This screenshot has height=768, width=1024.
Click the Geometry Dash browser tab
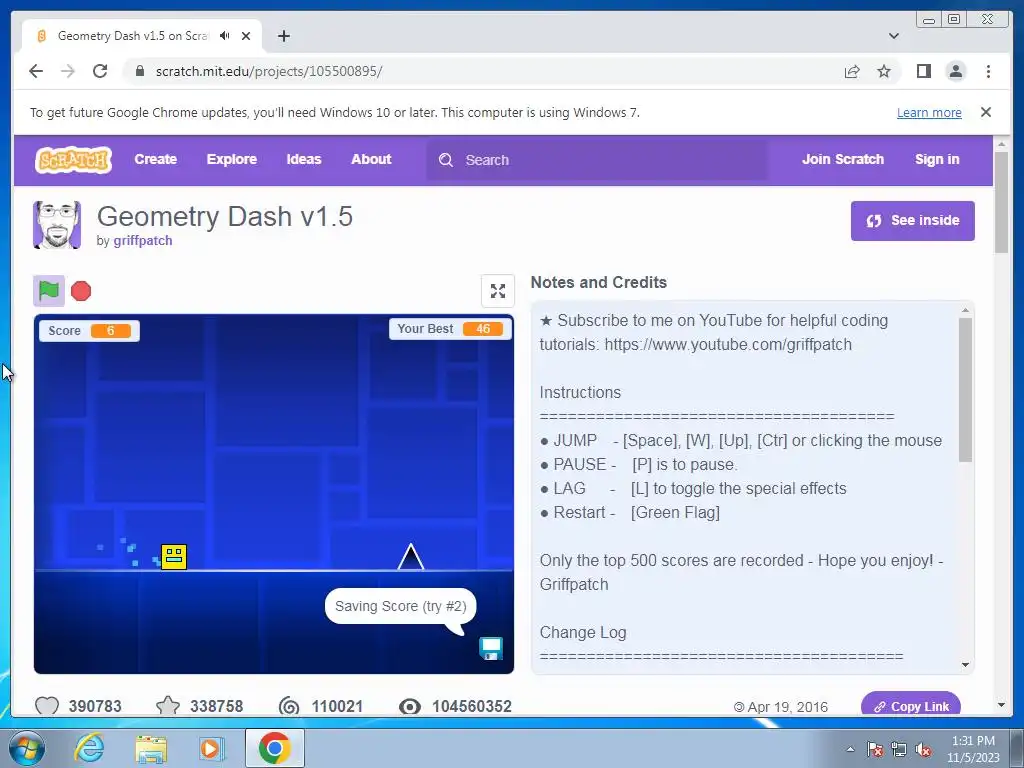pos(142,36)
